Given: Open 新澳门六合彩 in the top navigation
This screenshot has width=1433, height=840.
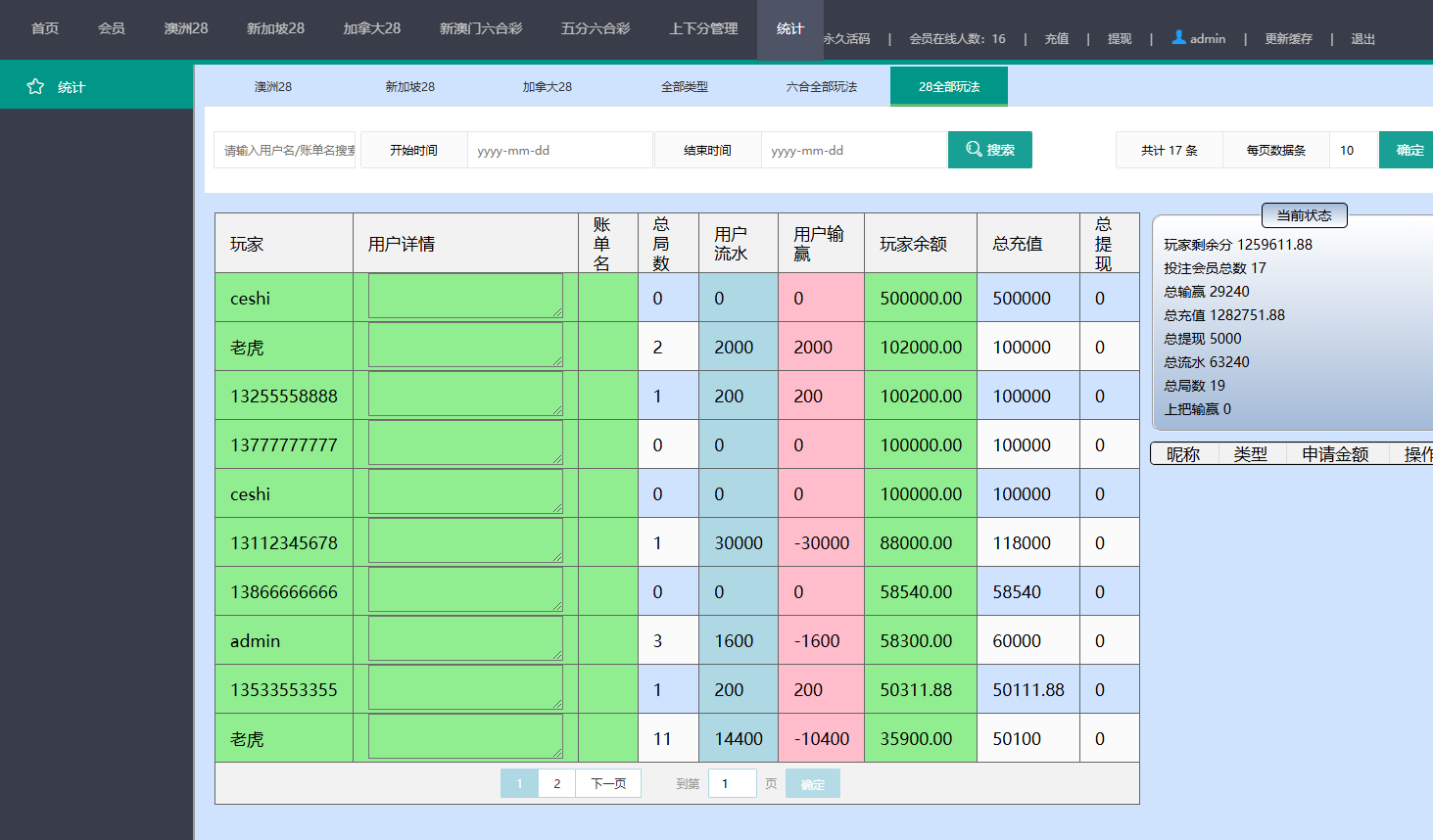Looking at the screenshot, I should (481, 28).
